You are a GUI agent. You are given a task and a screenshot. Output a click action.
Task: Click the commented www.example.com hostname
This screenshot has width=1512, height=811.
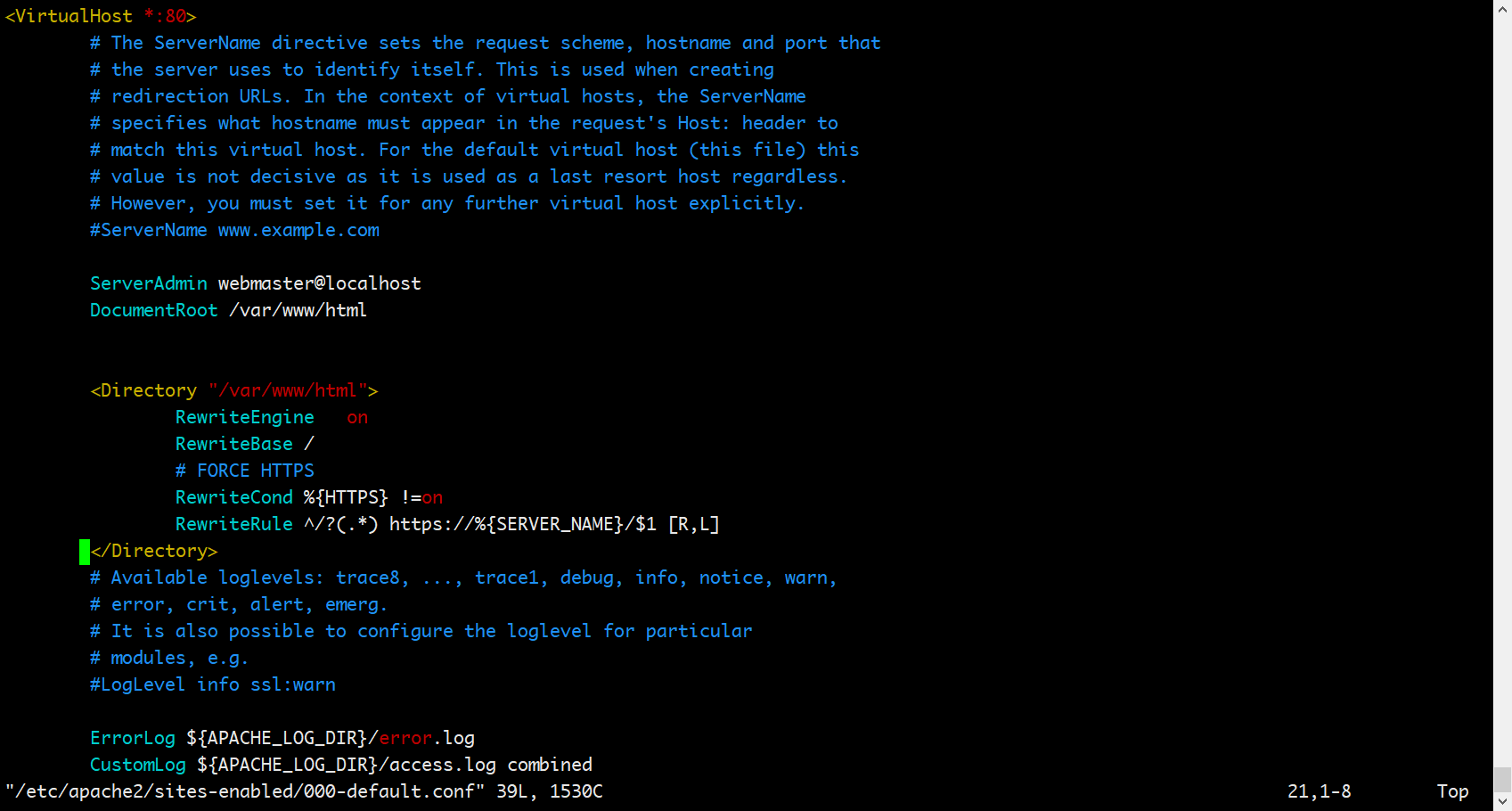[298, 230]
